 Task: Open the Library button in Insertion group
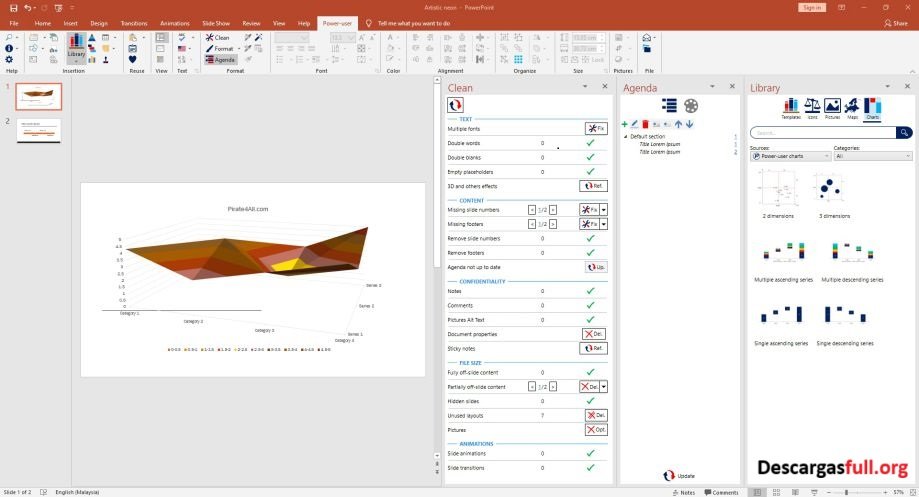click(76, 48)
